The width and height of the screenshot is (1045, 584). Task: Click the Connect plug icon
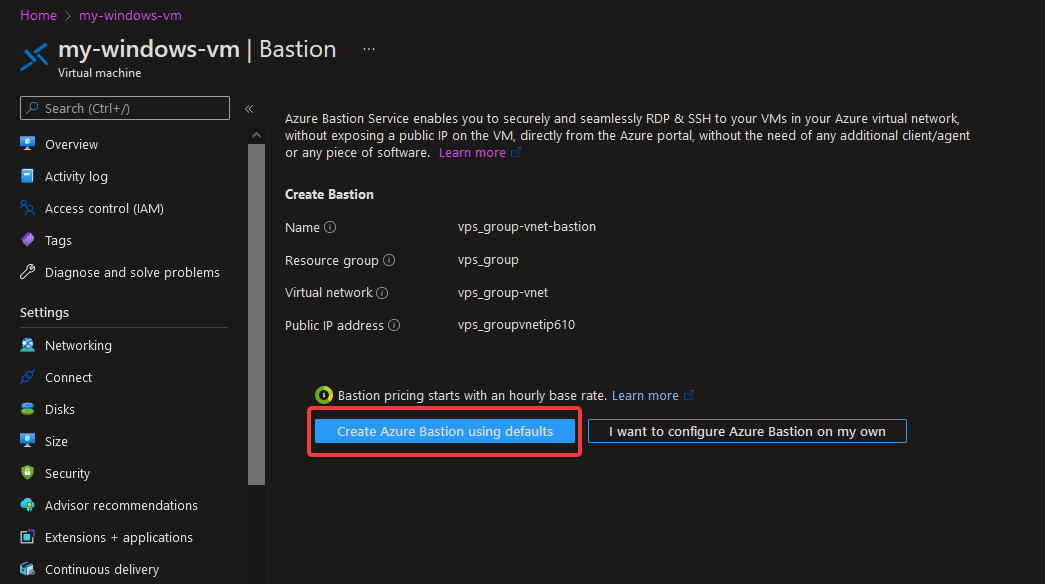coord(27,377)
